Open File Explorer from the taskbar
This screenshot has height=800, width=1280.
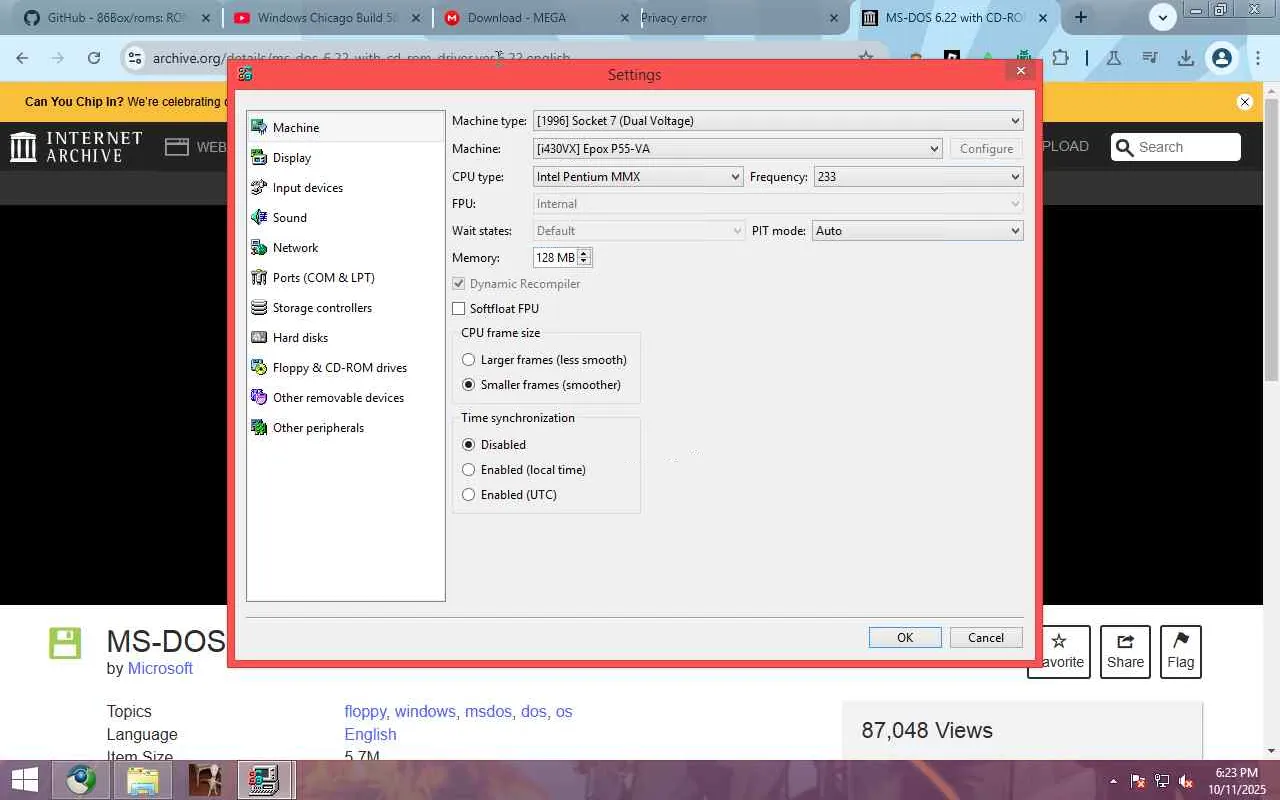143,780
